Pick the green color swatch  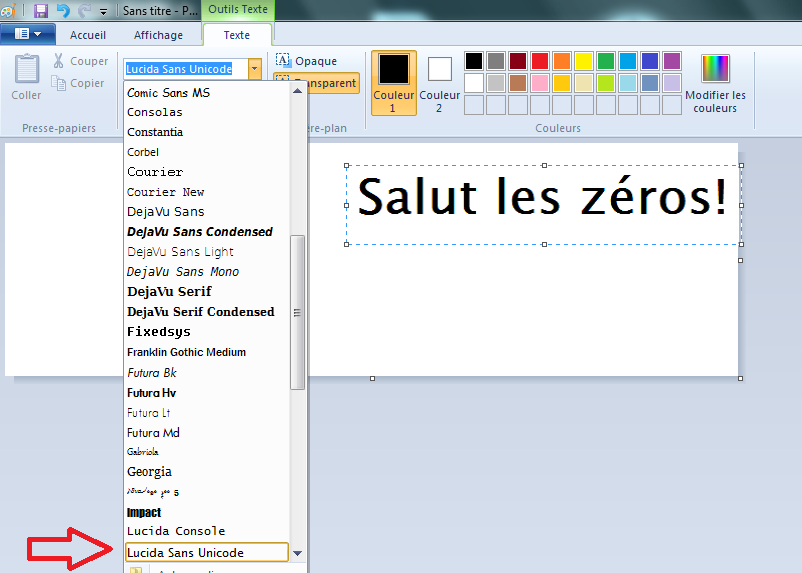[606, 61]
